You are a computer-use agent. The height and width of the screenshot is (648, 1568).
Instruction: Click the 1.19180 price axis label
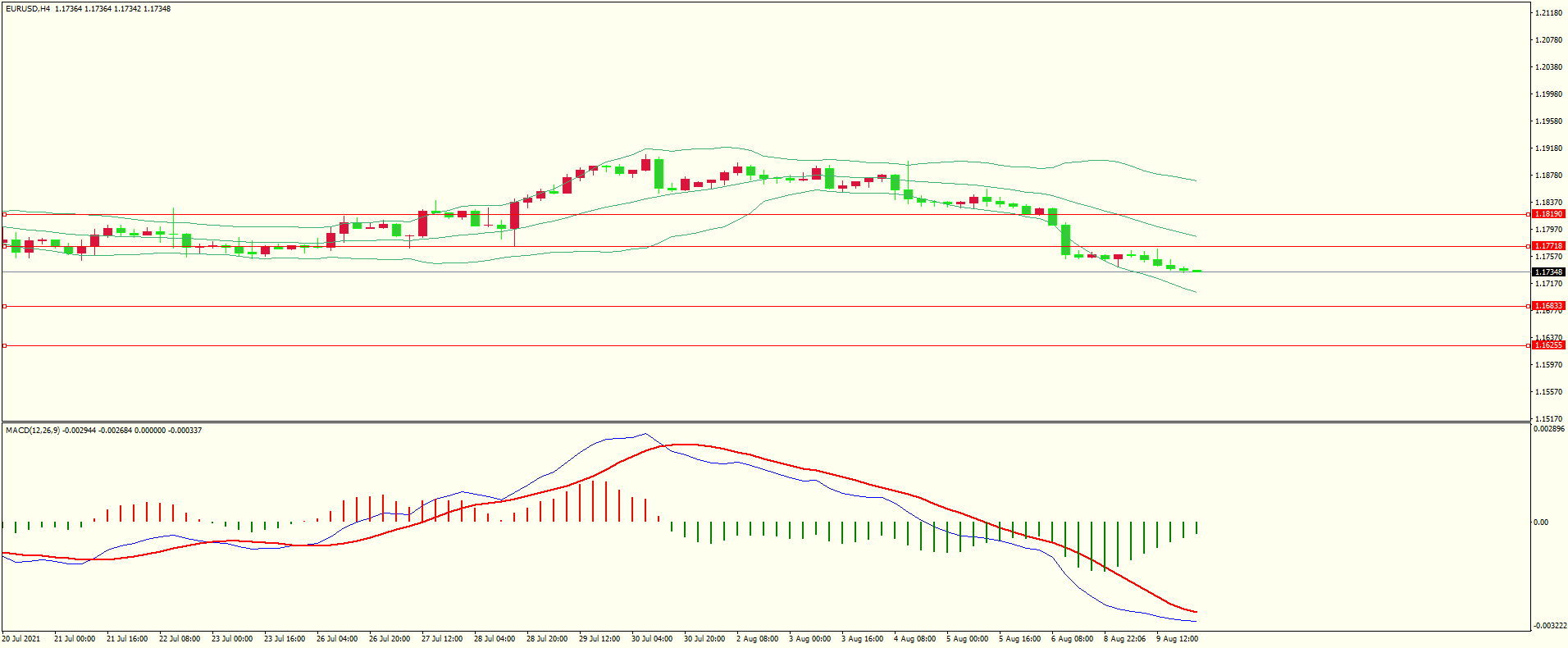click(x=1548, y=148)
